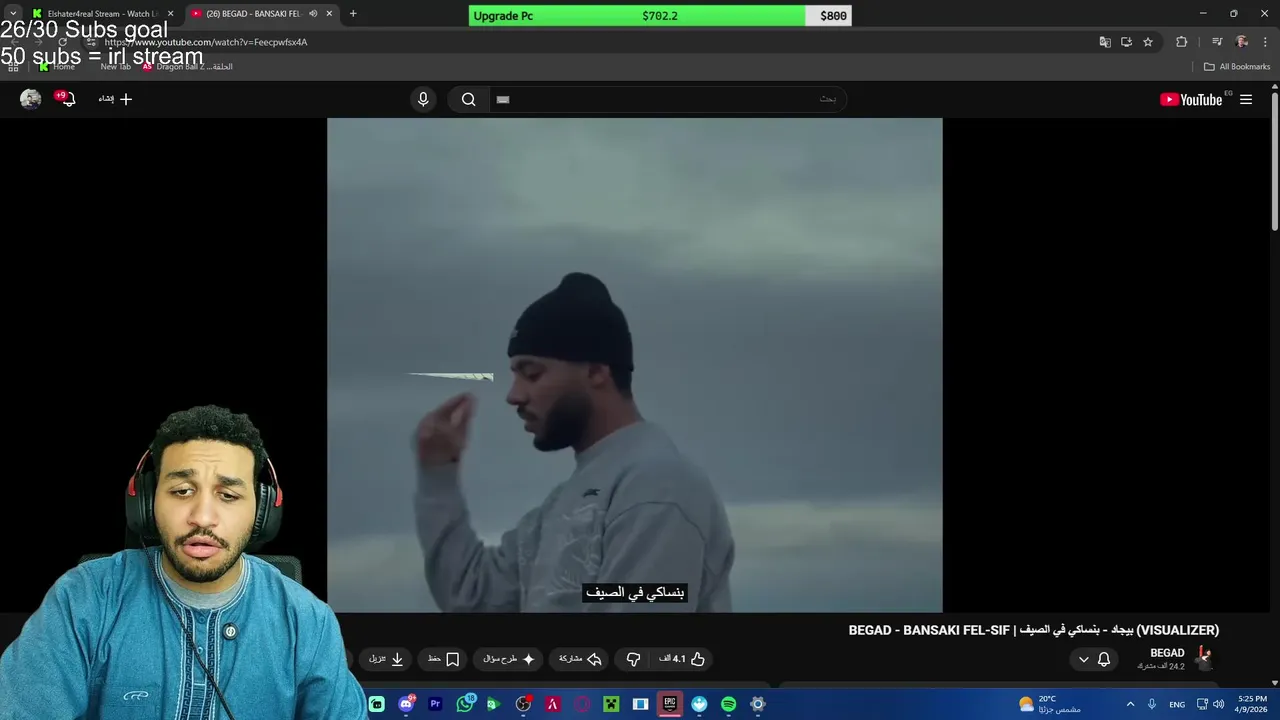
Task: Open clock showing 5:25 PM
Action: click(1252, 704)
